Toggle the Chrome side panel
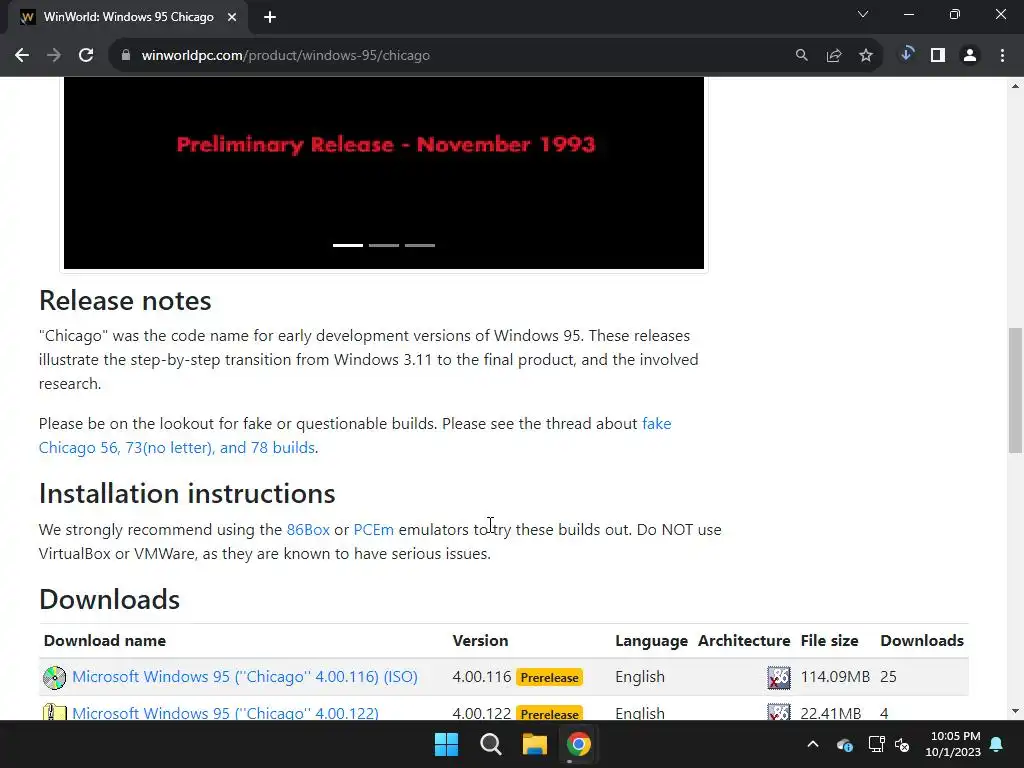 click(938, 56)
